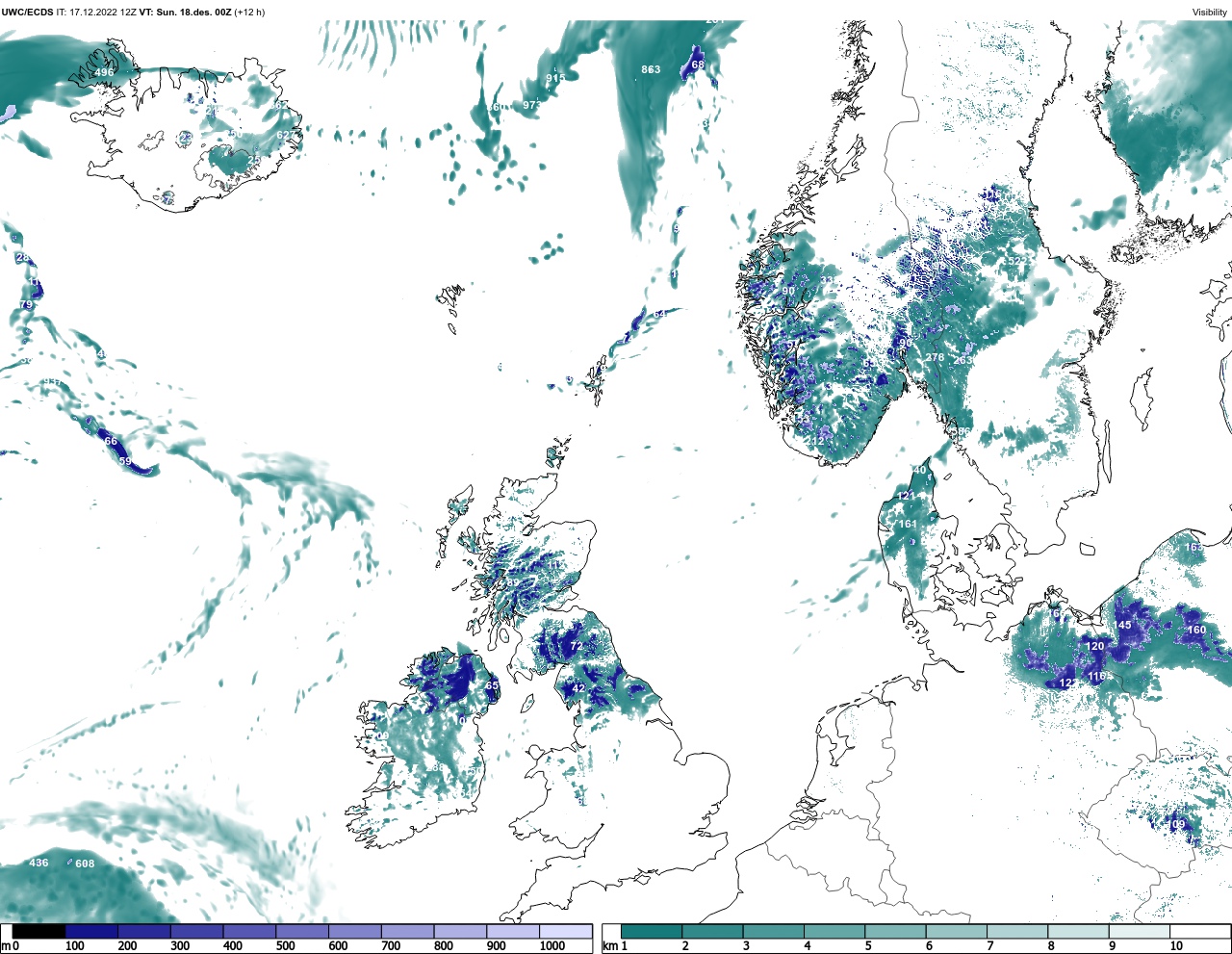The image size is (1232, 954).
Task: Click the '145' value over Poland
Action: (1123, 625)
